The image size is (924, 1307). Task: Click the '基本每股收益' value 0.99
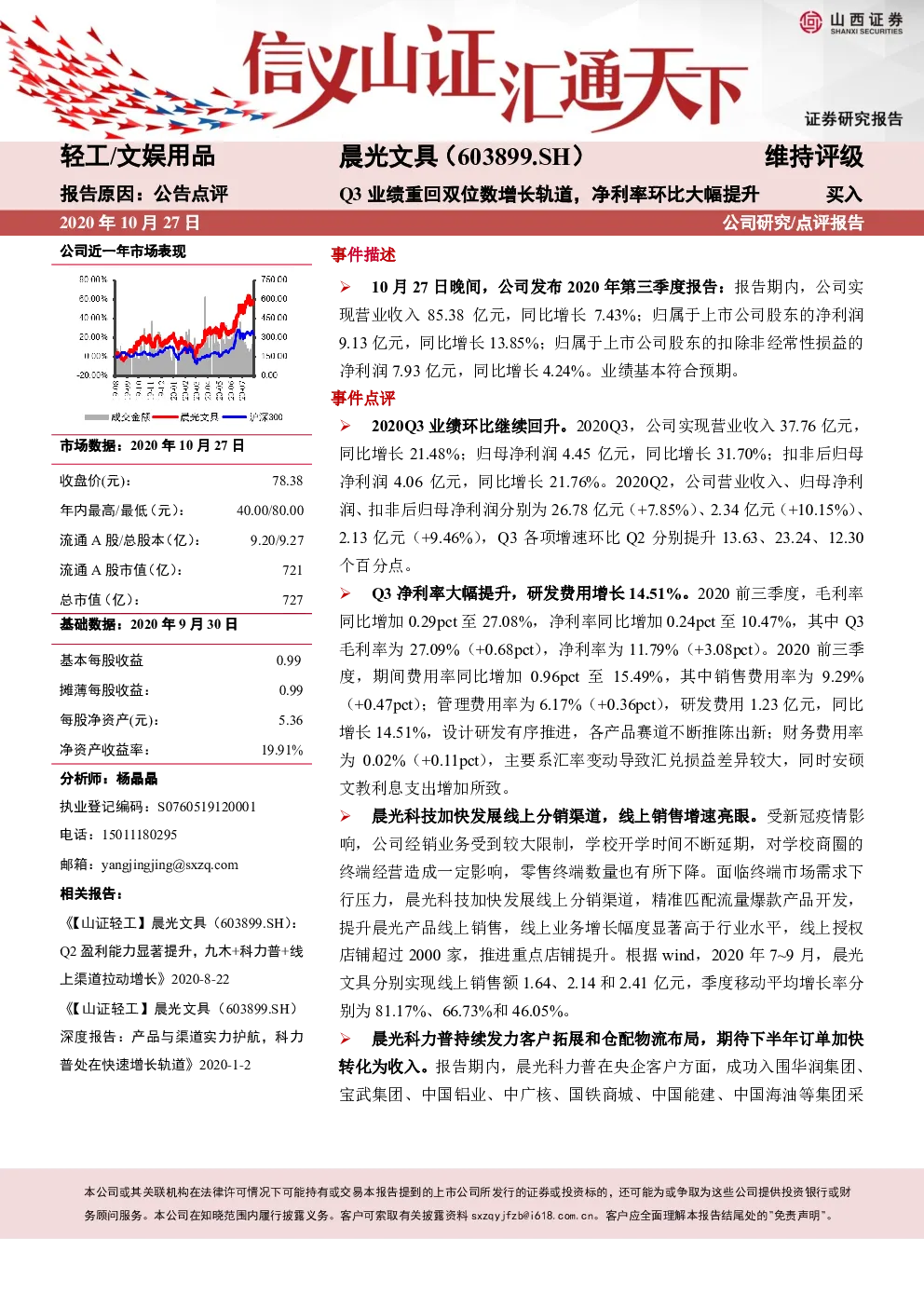click(x=289, y=660)
